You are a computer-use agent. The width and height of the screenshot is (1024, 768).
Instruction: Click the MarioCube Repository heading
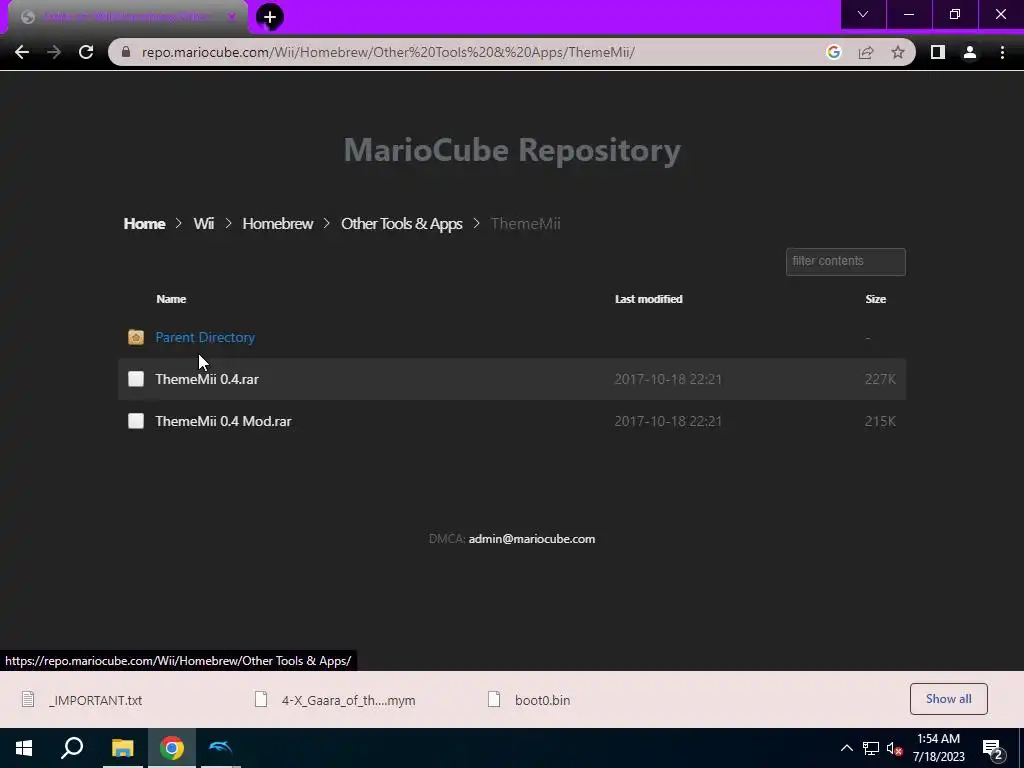[512, 150]
